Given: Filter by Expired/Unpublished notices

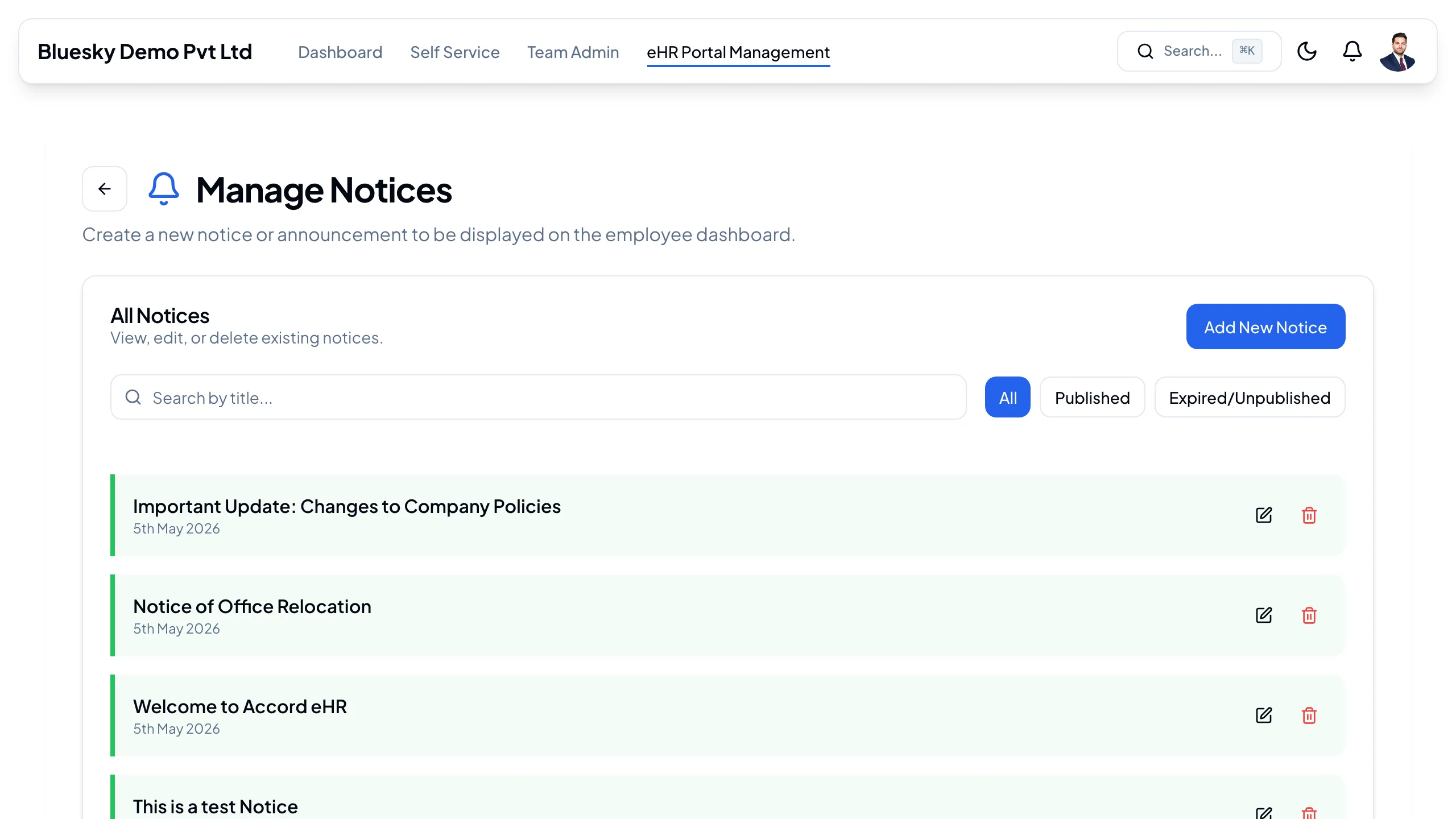Looking at the screenshot, I should pos(1250,397).
